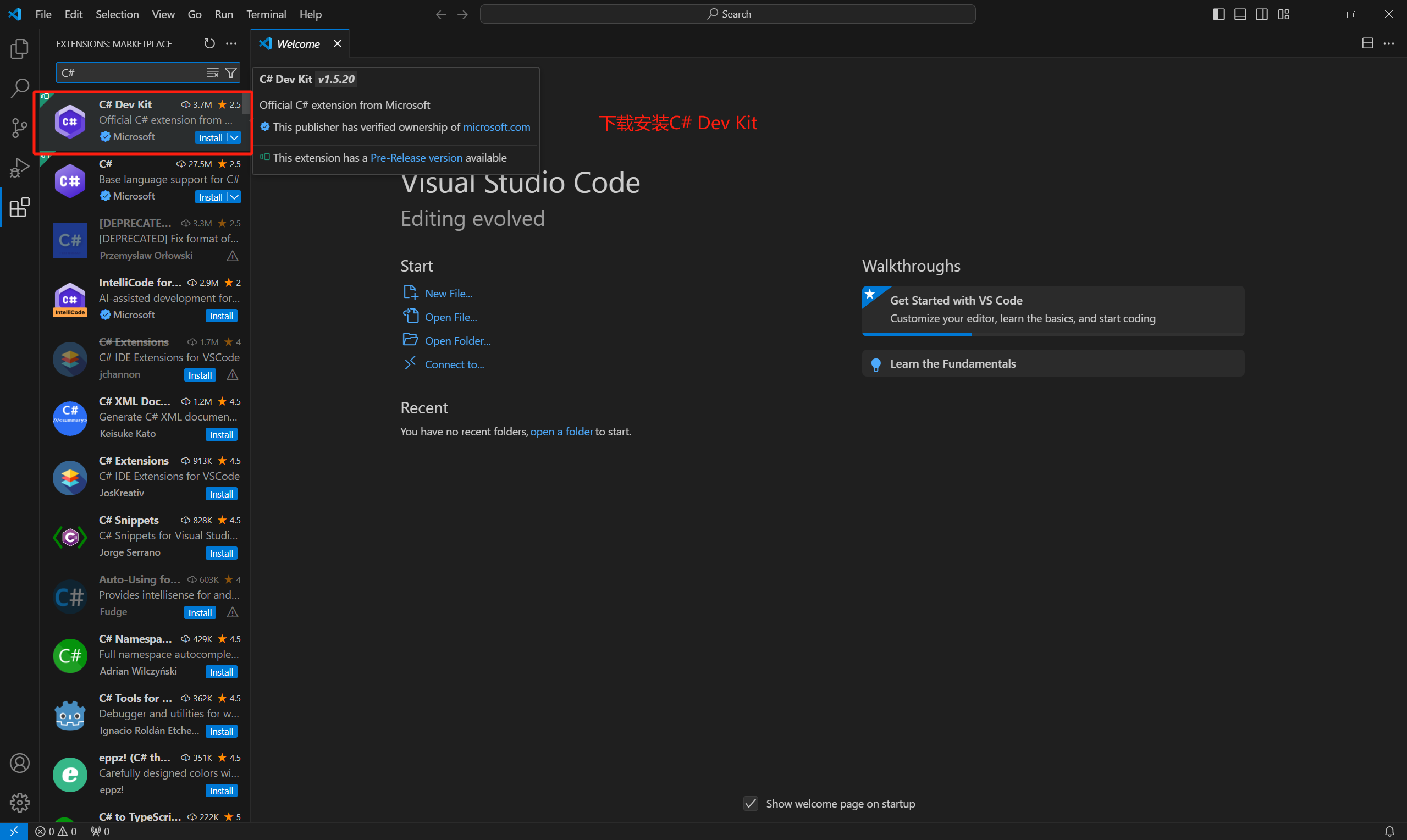The height and width of the screenshot is (840, 1407).
Task: Click New File link
Action: click(x=448, y=293)
